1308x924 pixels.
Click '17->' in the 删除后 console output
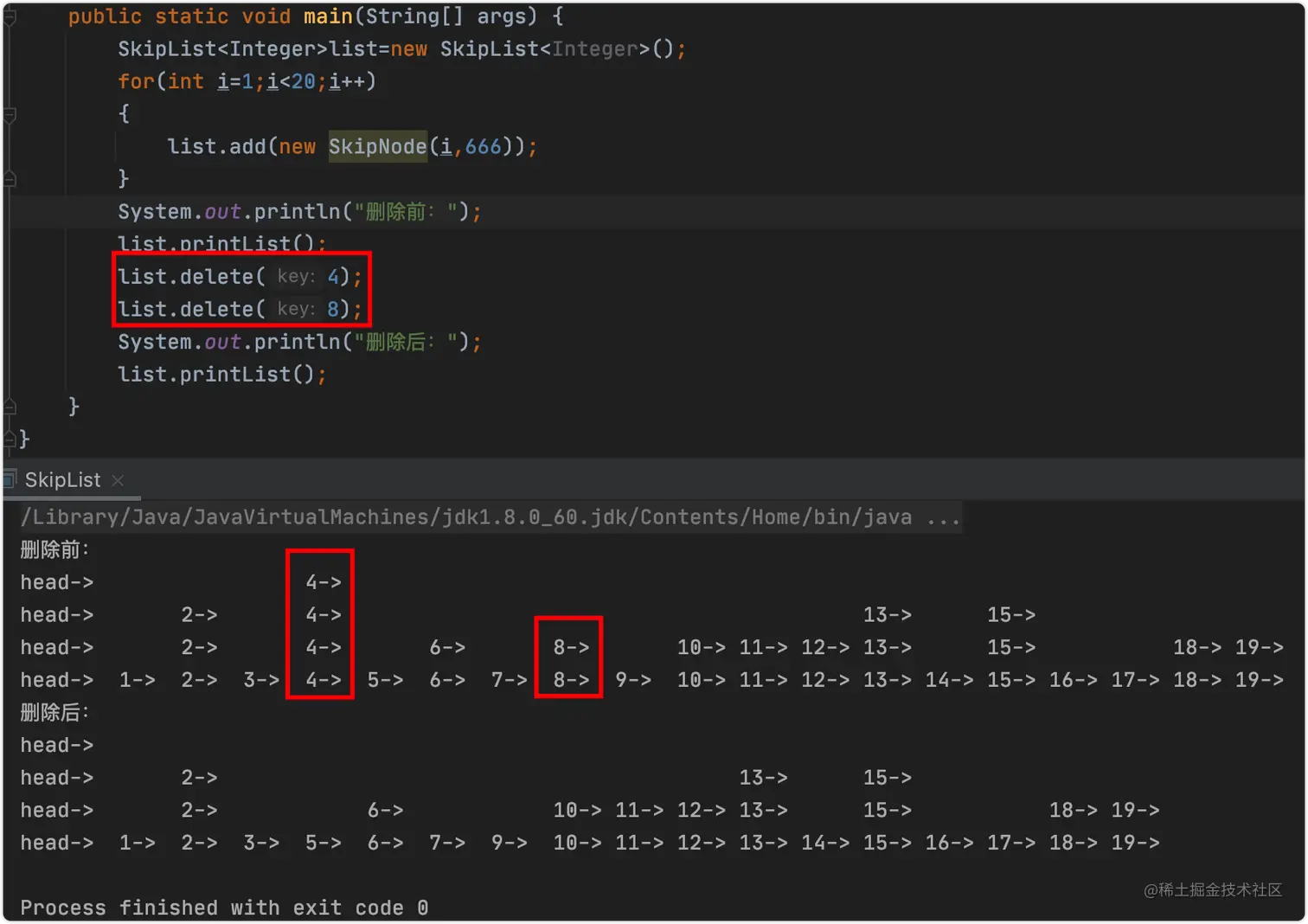click(x=1011, y=844)
